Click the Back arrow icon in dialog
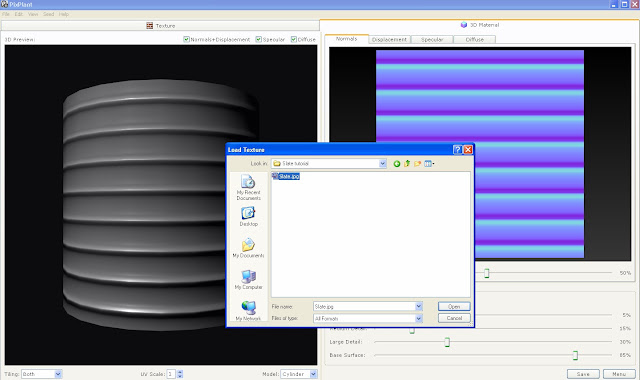Screen dimensions: 640x380 (396, 164)
